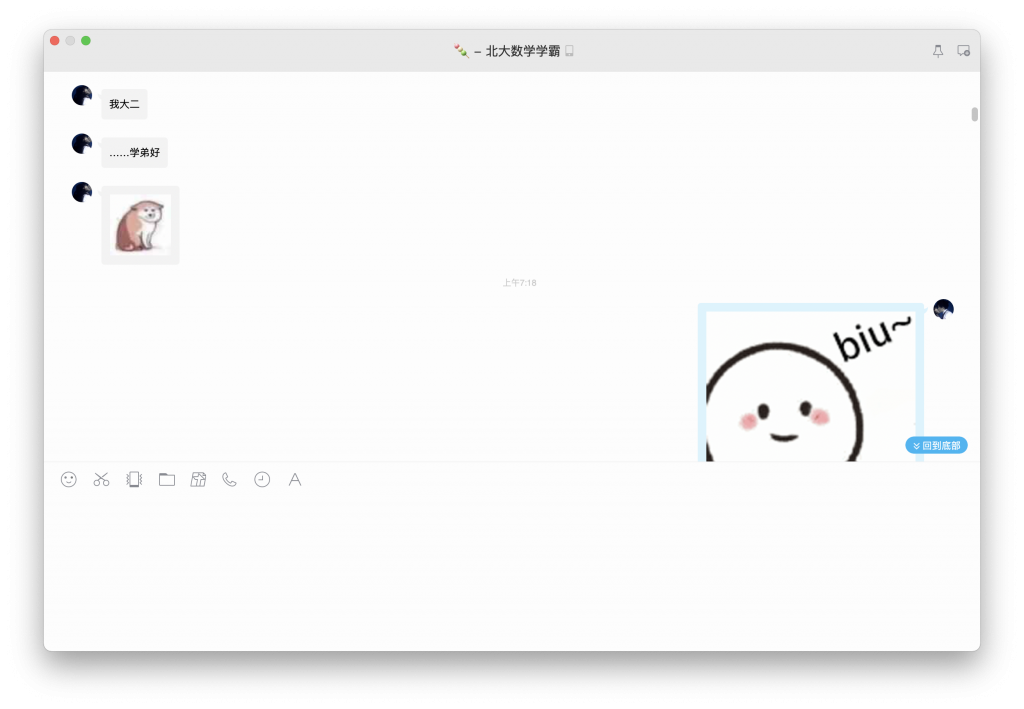Image resolution: width=1024 pixels, height=709 pixels.
Task: Open the cat sticker sent in chat
Action: point(139,225)
